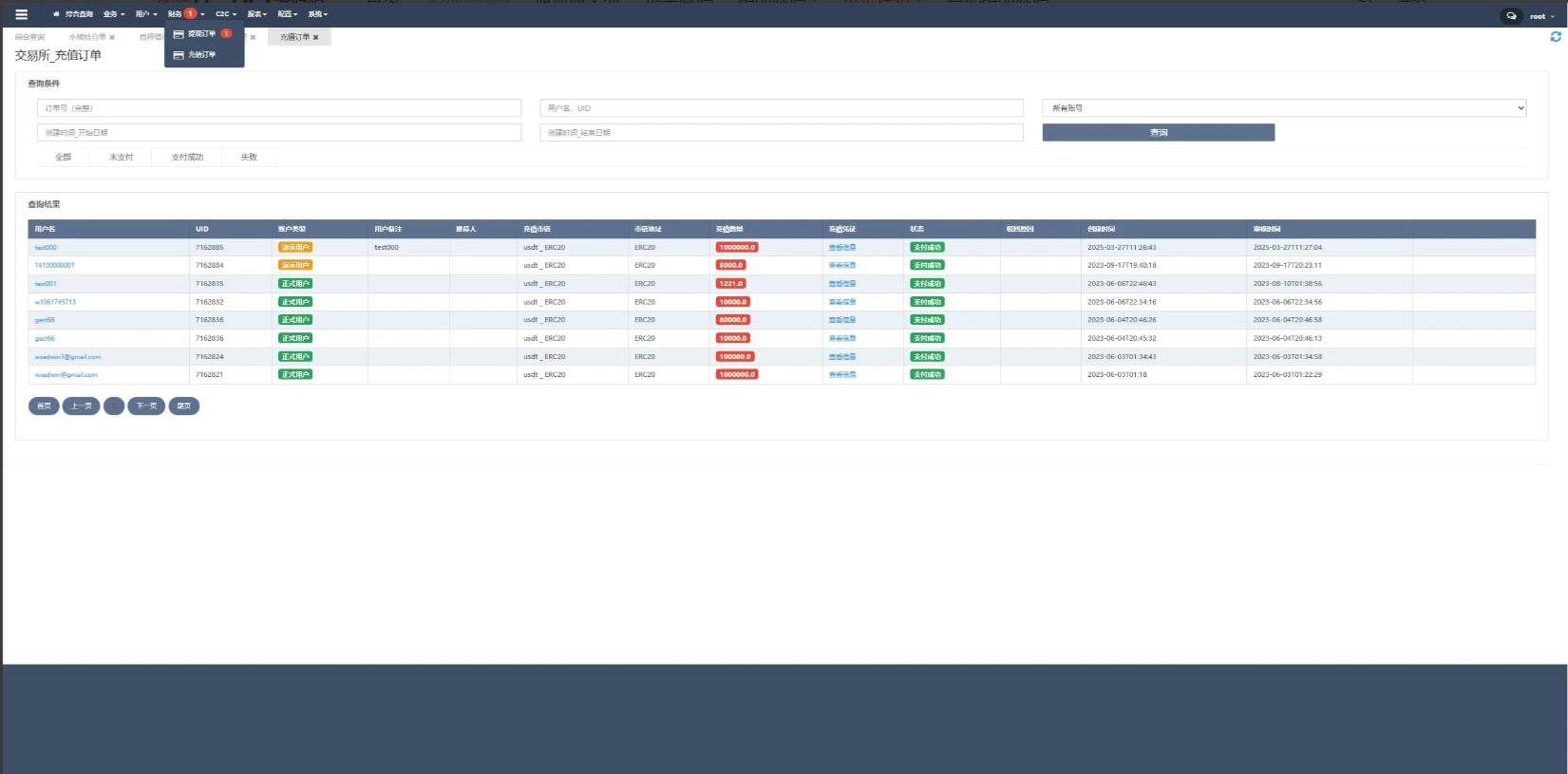
Task: Expand the C2C menu
Action: point(226,14)
